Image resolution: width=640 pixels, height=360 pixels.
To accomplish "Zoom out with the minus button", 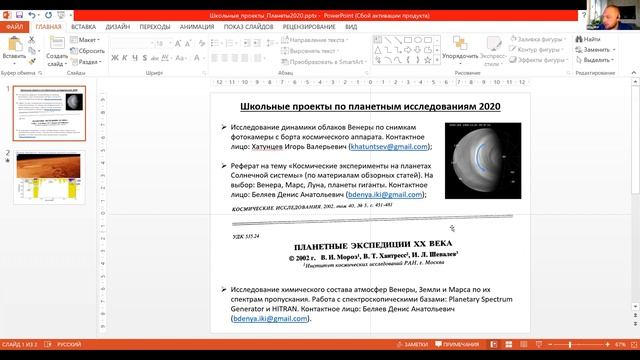I will [550, 345].
